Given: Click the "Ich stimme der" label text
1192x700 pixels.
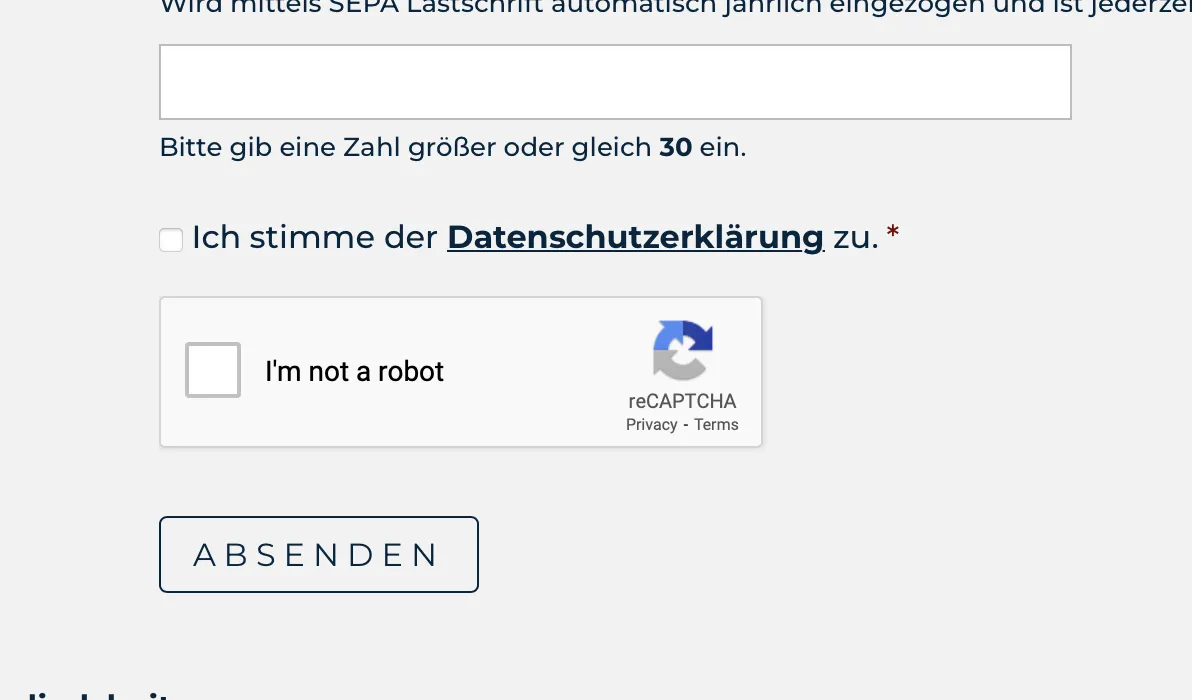Looking at the screenshot, I should [315, 237].
